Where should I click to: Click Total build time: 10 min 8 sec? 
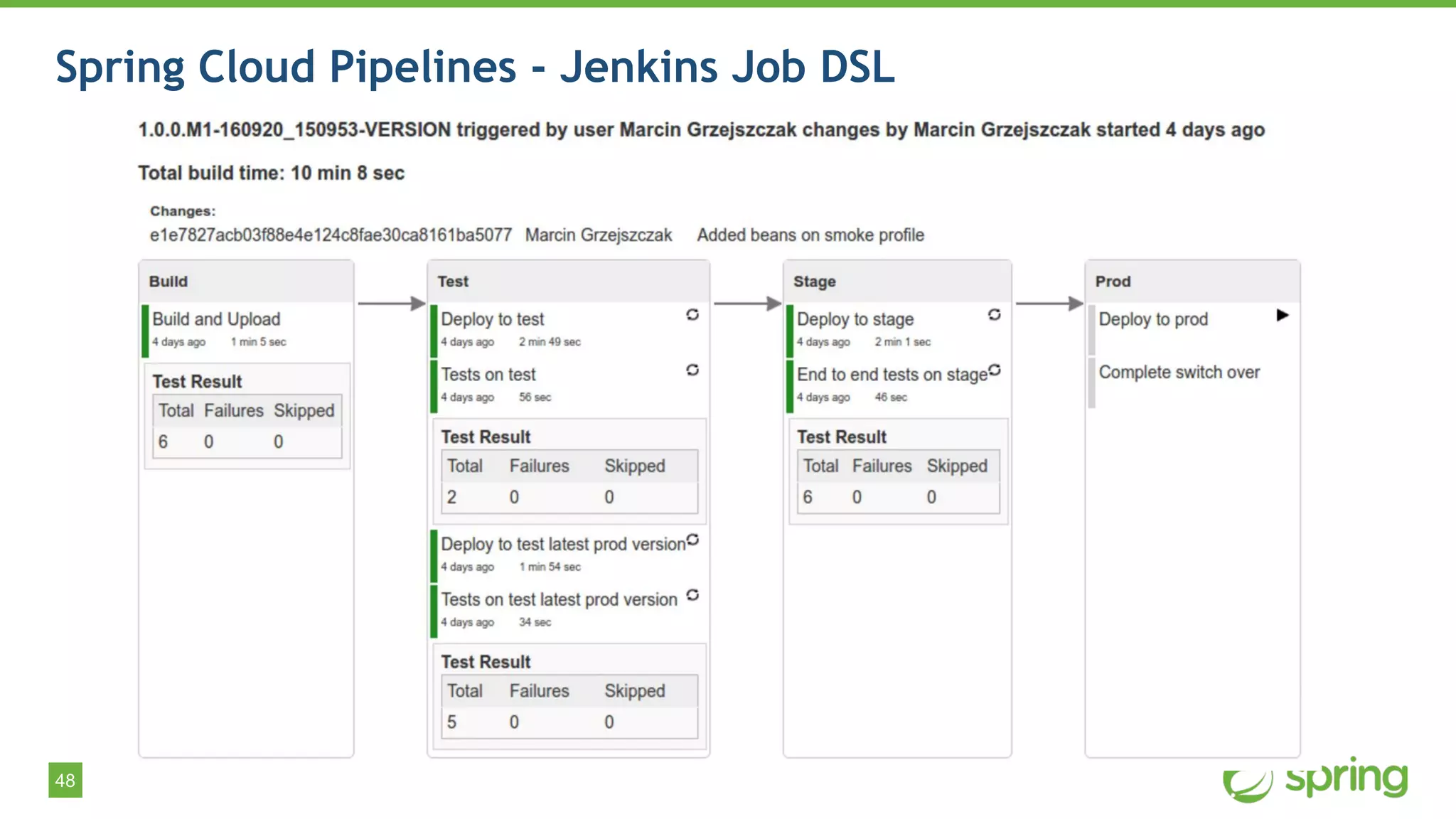pyautogui.click(x=271, y=173)
